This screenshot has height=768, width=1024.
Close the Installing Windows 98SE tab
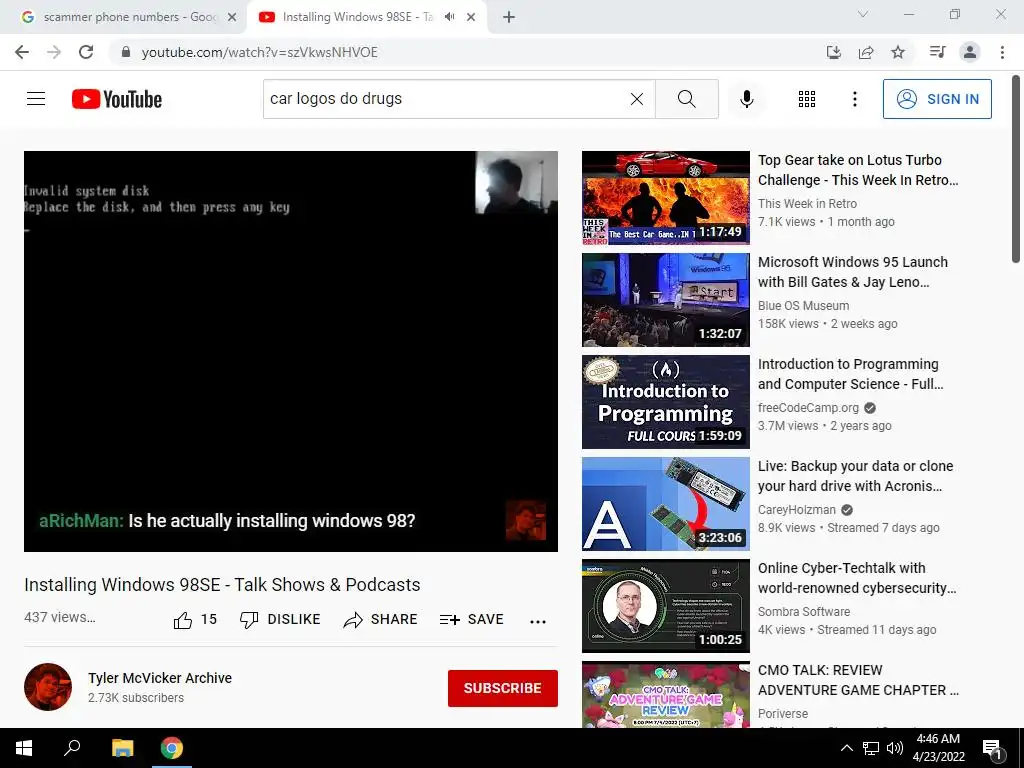coord(471,18)
